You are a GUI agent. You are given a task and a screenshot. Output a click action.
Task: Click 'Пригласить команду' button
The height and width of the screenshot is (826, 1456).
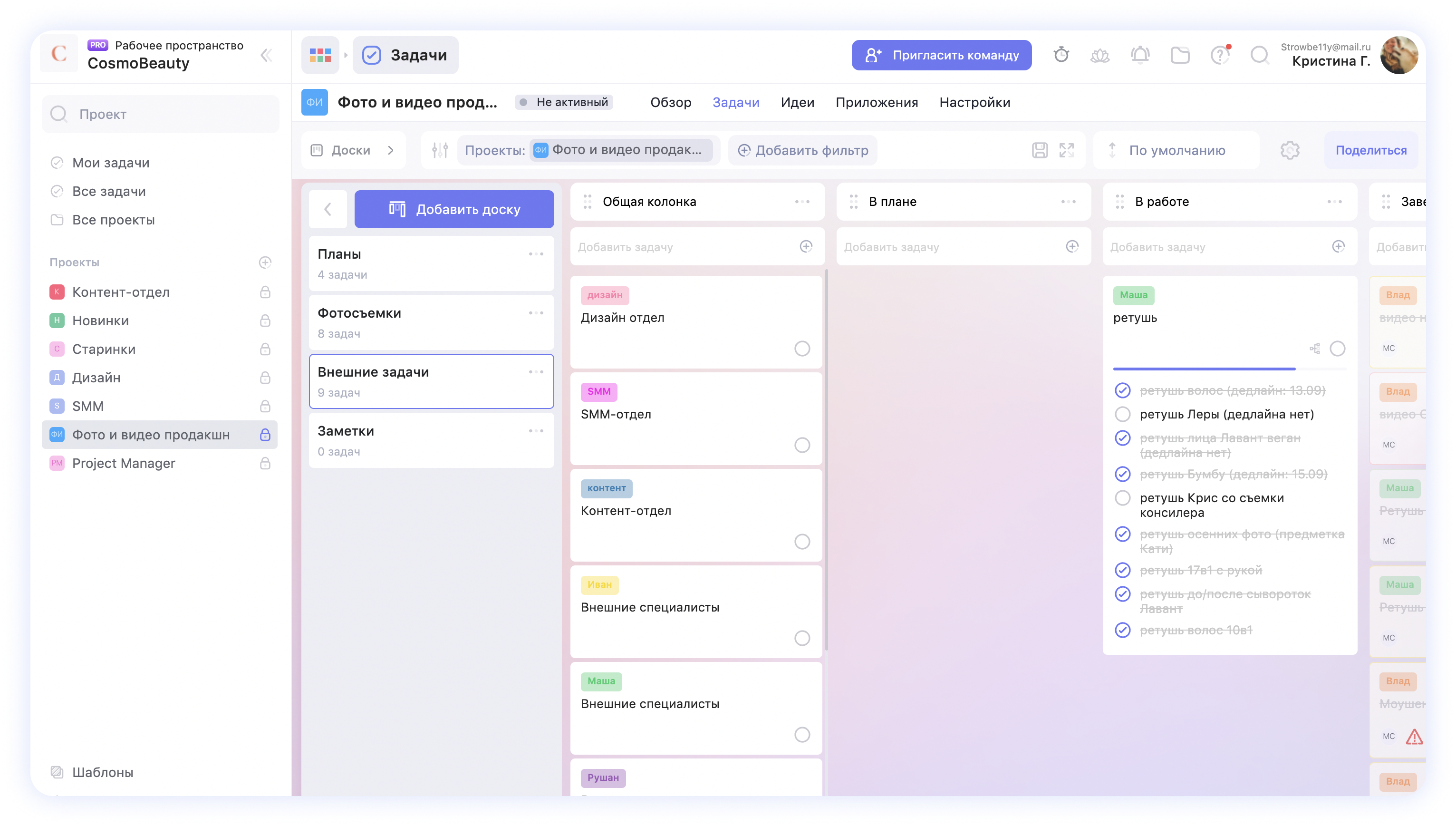click(941, 55)
